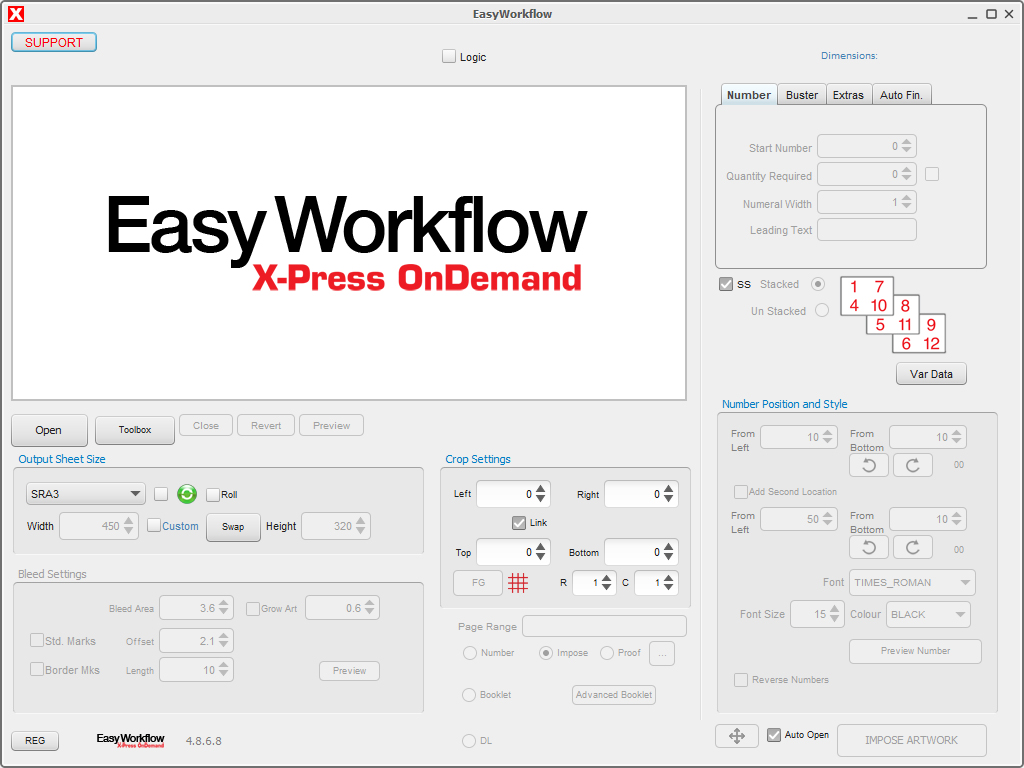Enable the Roll checkbox

[212, 495]
